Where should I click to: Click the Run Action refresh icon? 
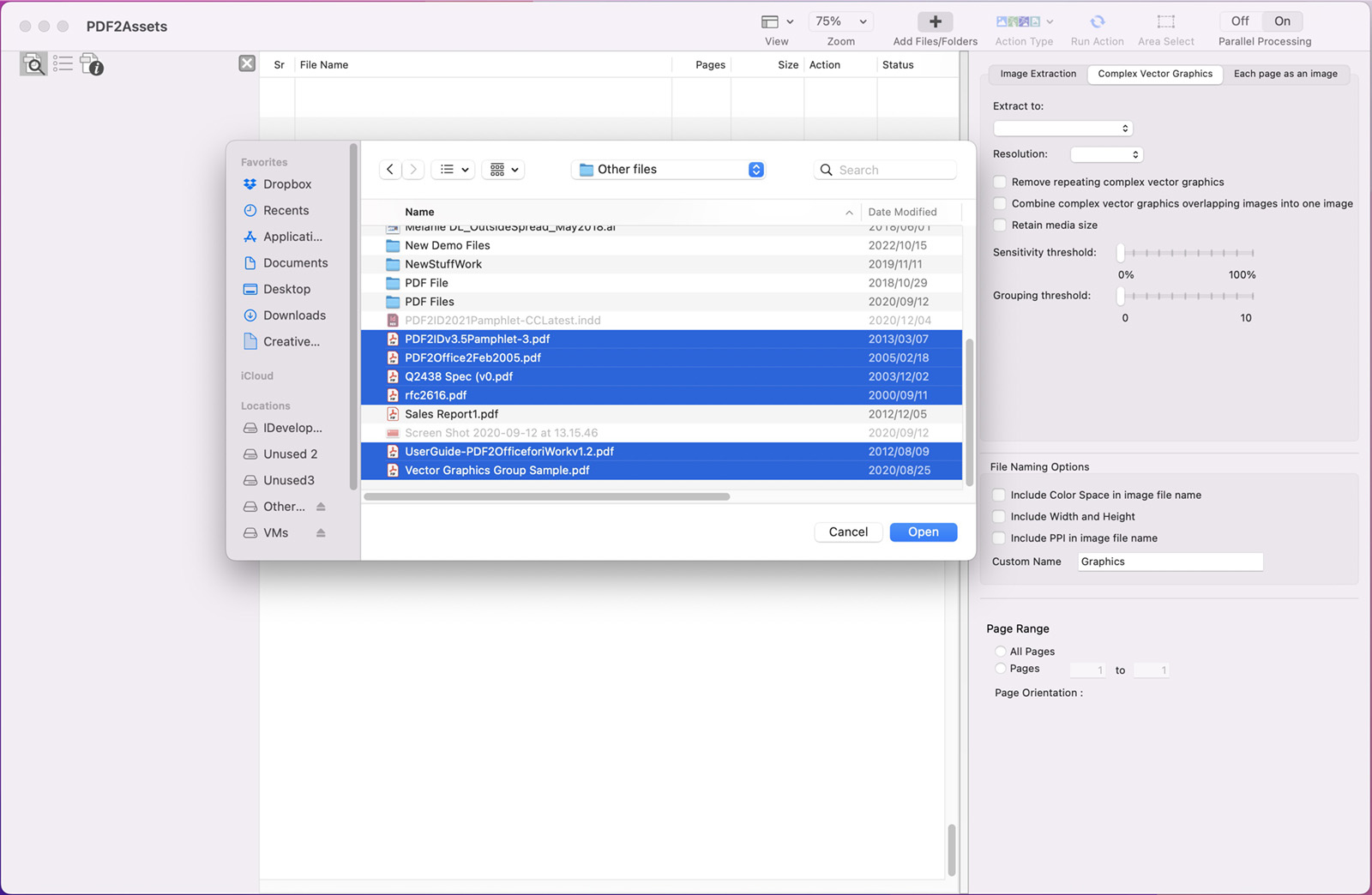point(1097,21)
